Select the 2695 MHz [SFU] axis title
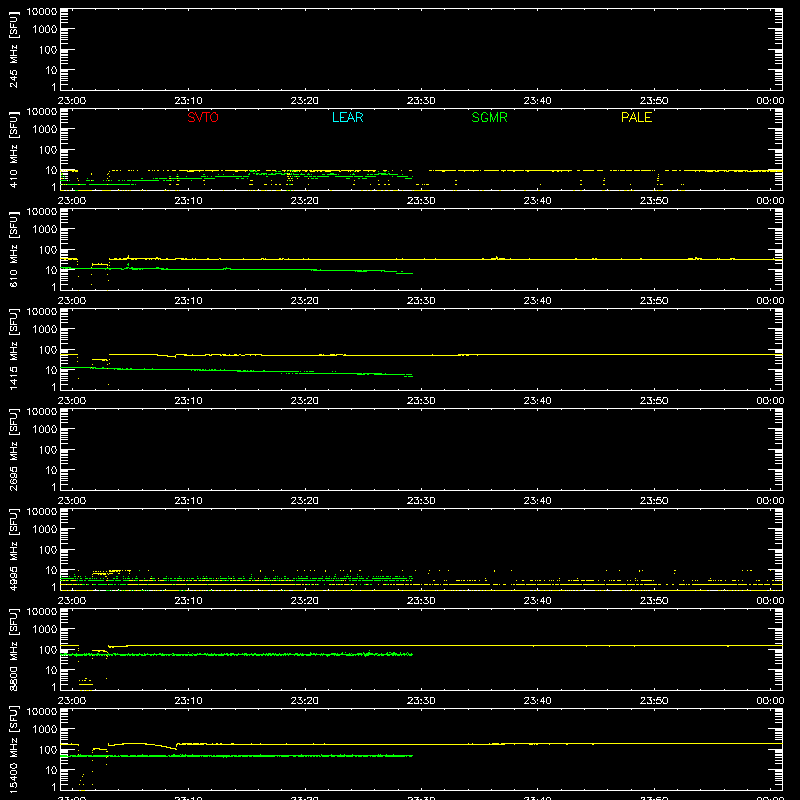800x800 pixels. click(13, 449)
